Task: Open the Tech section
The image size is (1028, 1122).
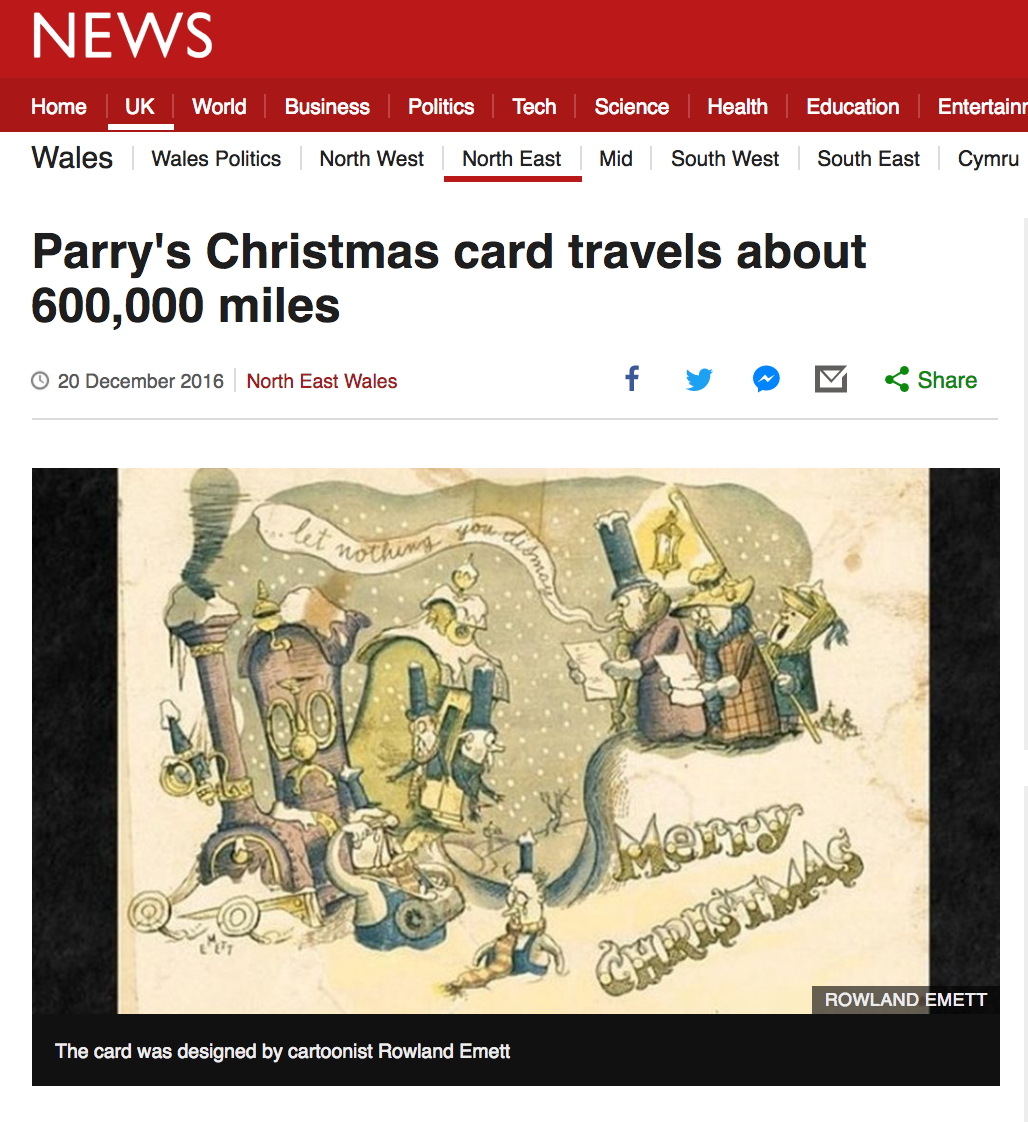Action: click(534, 107)
